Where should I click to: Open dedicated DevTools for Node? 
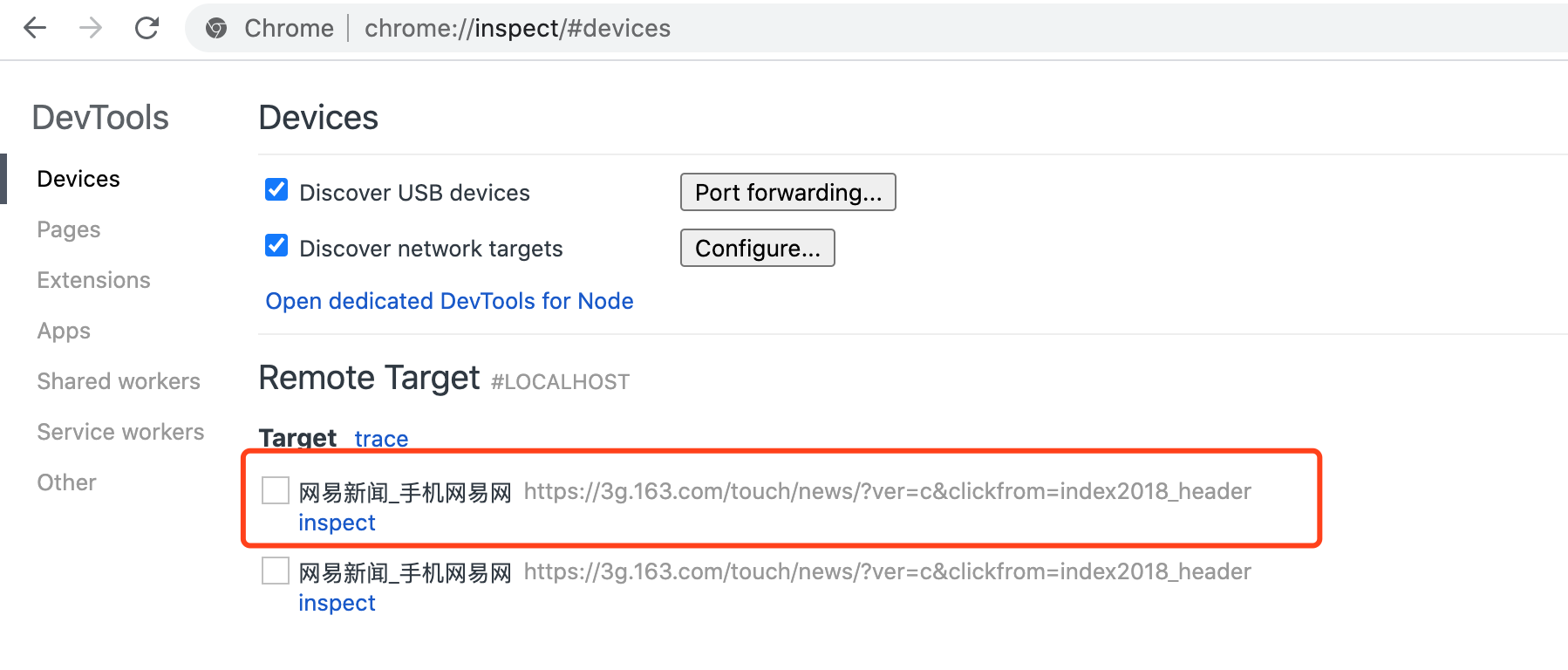click(x=449, y=301)
